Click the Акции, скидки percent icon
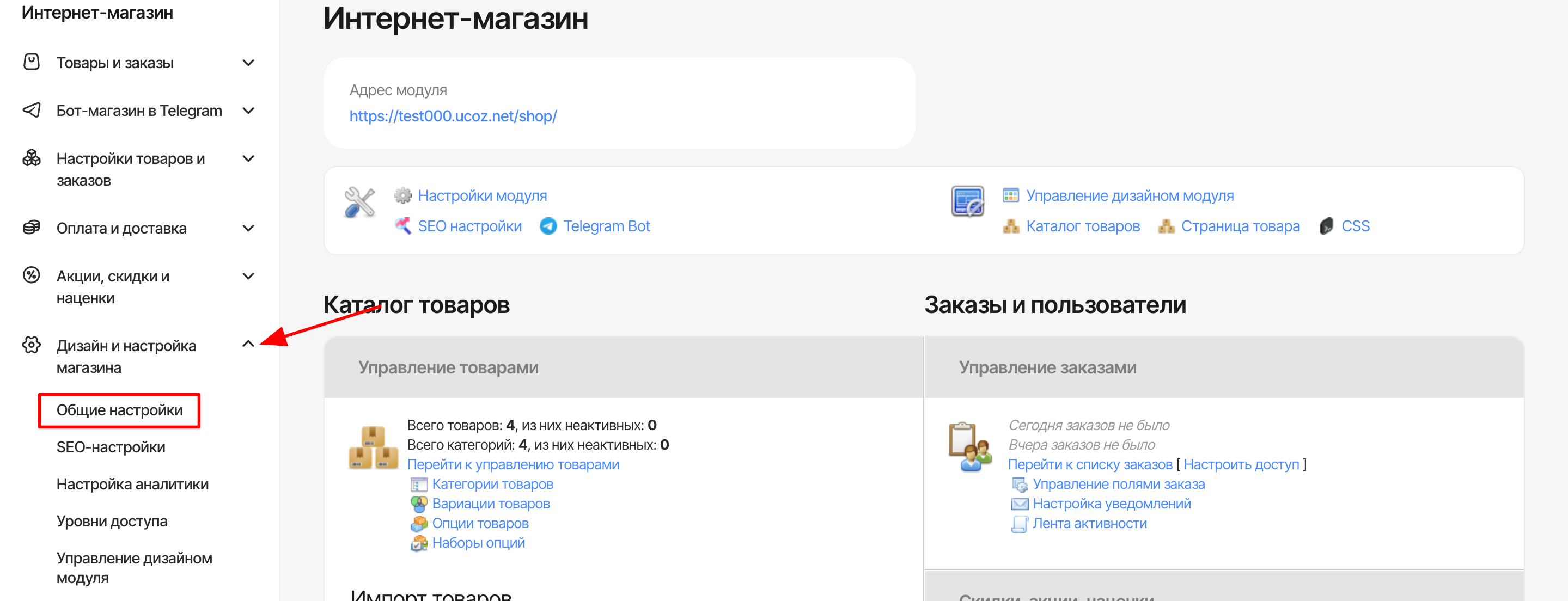The image size is (1568, 601). tap(31, 275)
